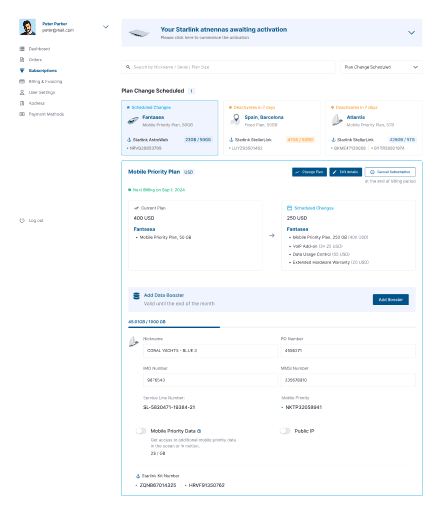
Task: Select Subscriptions in the sidebar
Action: pyautogui.click(x=43, y=70)
